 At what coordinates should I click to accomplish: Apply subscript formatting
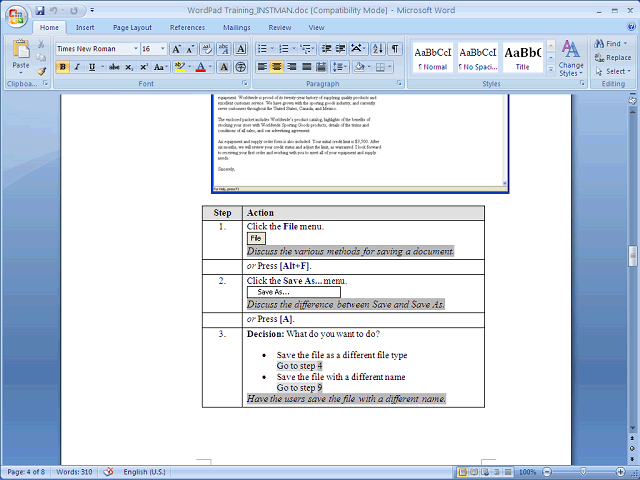click(129, 67)
